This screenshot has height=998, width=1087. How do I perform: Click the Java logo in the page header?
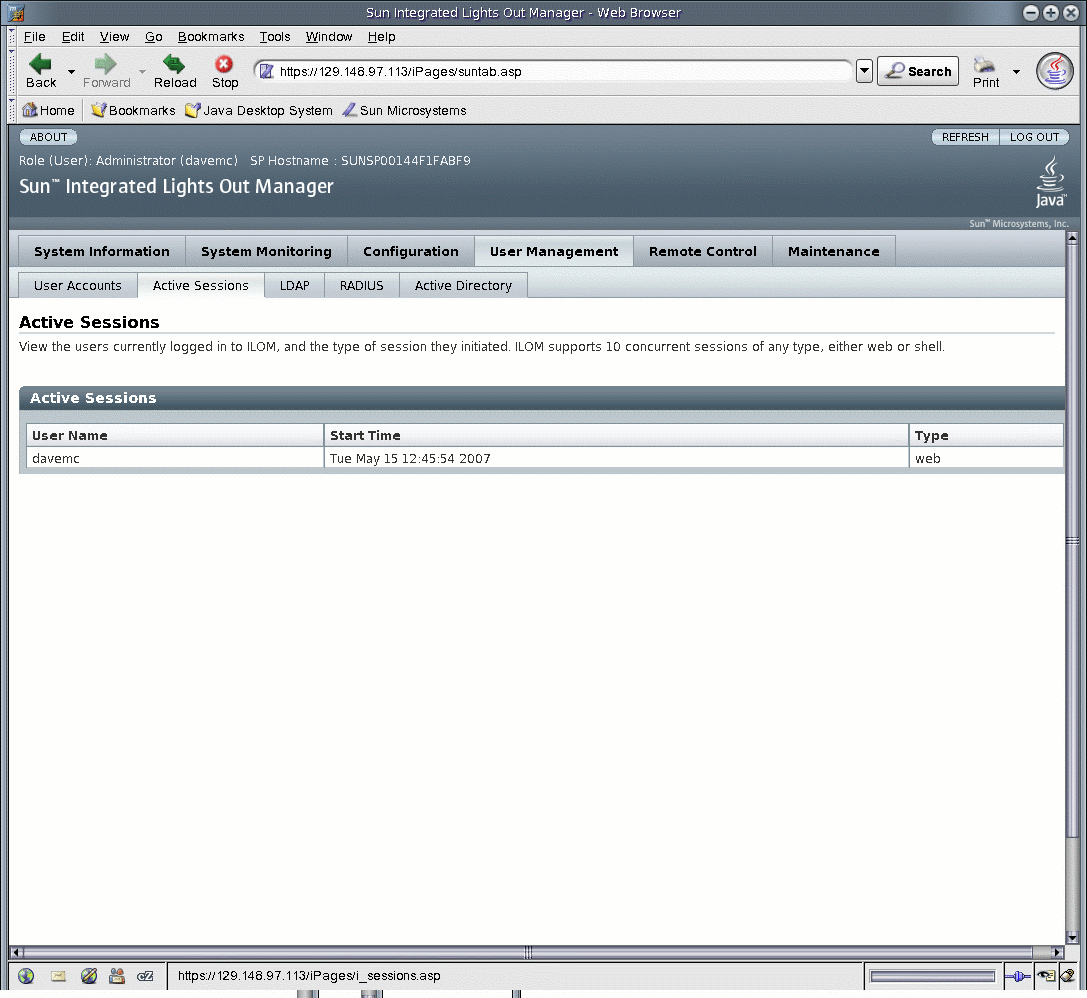pos(1051,182)
